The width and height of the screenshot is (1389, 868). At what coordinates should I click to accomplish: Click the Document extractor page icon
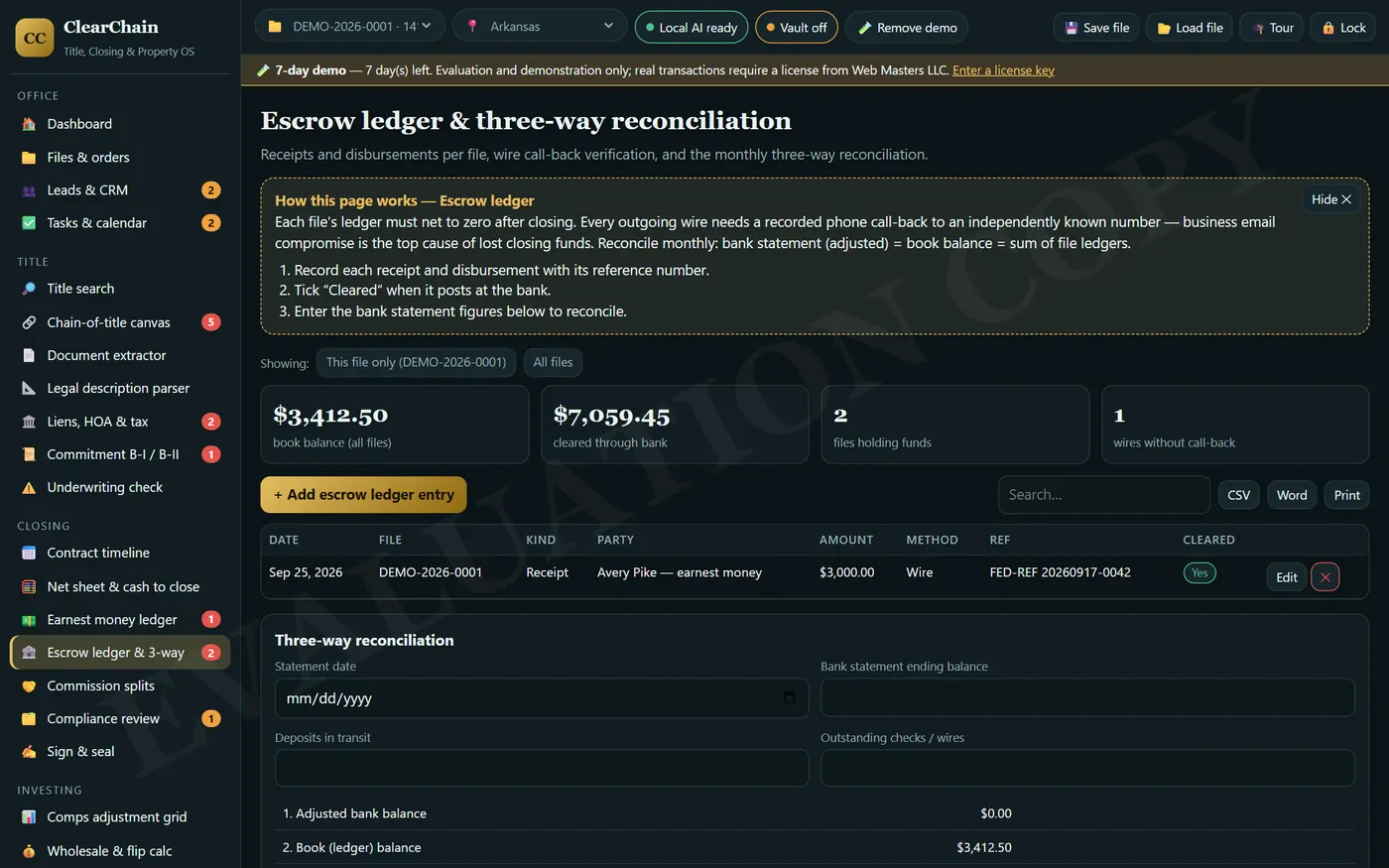pyautogui.click(x=29, y=355)
